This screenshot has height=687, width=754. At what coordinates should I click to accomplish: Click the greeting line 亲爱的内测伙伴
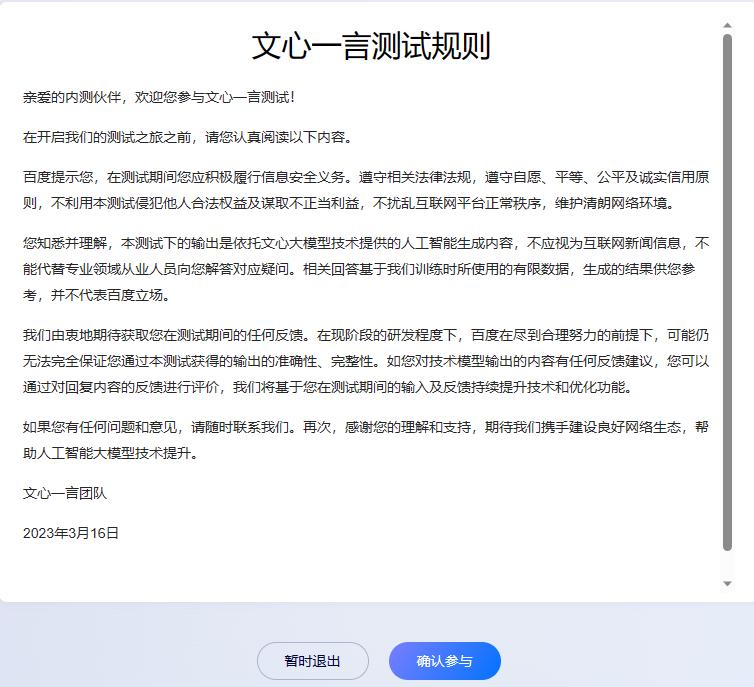point(159,97)
